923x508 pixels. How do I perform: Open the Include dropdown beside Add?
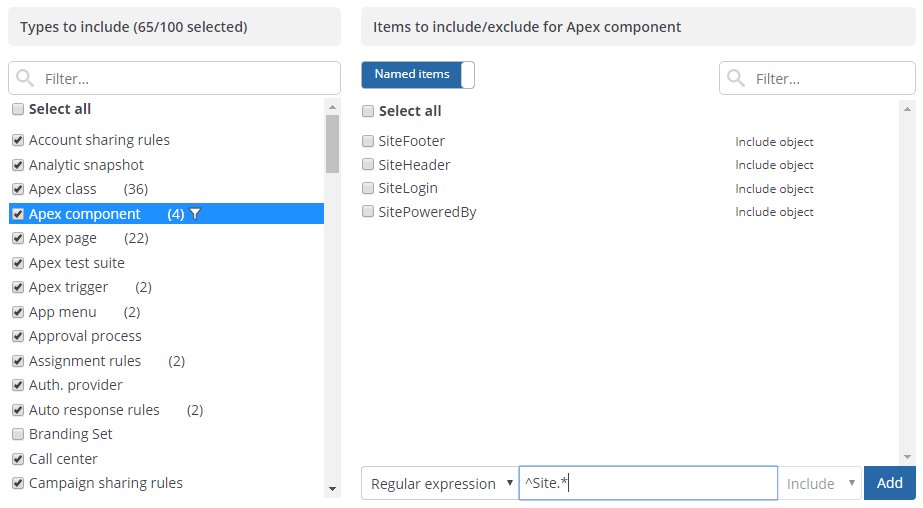point(820,484)
